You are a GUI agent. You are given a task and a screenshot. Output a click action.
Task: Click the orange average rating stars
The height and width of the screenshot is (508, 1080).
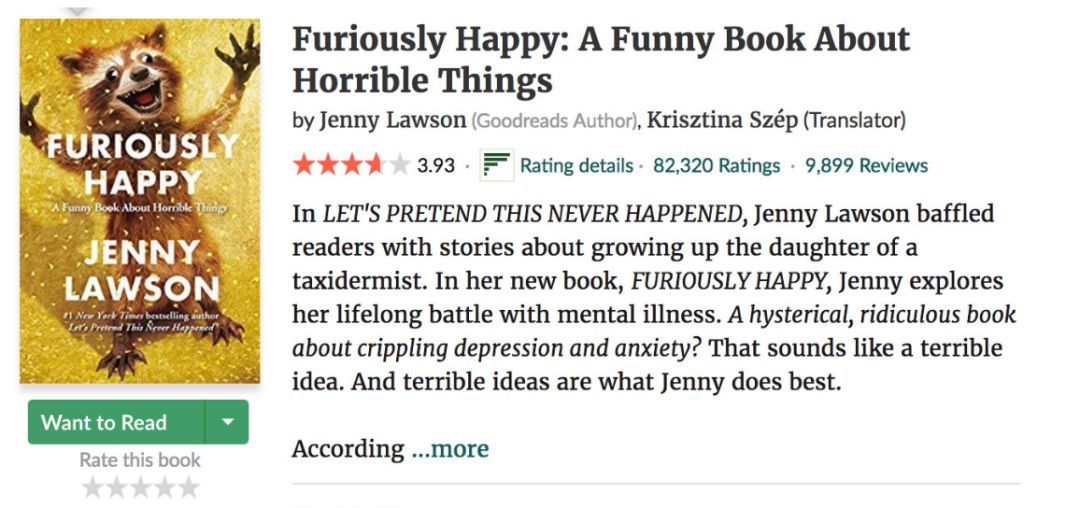coord(351,165)
